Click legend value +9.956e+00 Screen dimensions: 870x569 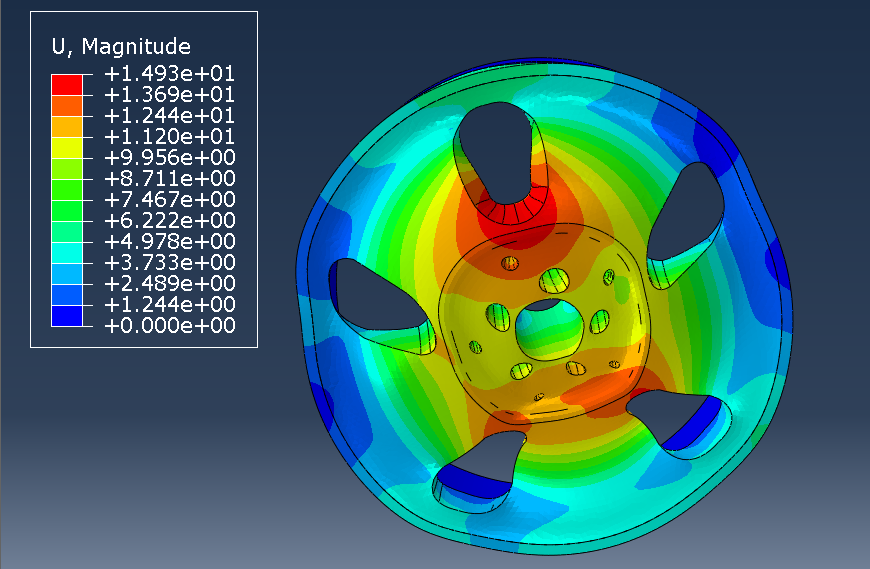(170, 158)
